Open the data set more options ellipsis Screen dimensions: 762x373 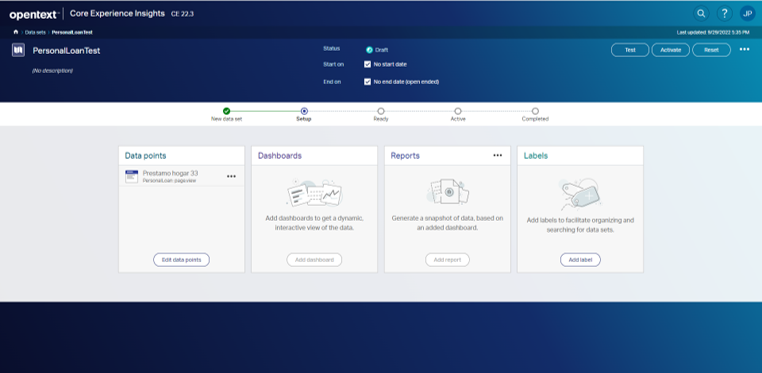tap(745, 50)
